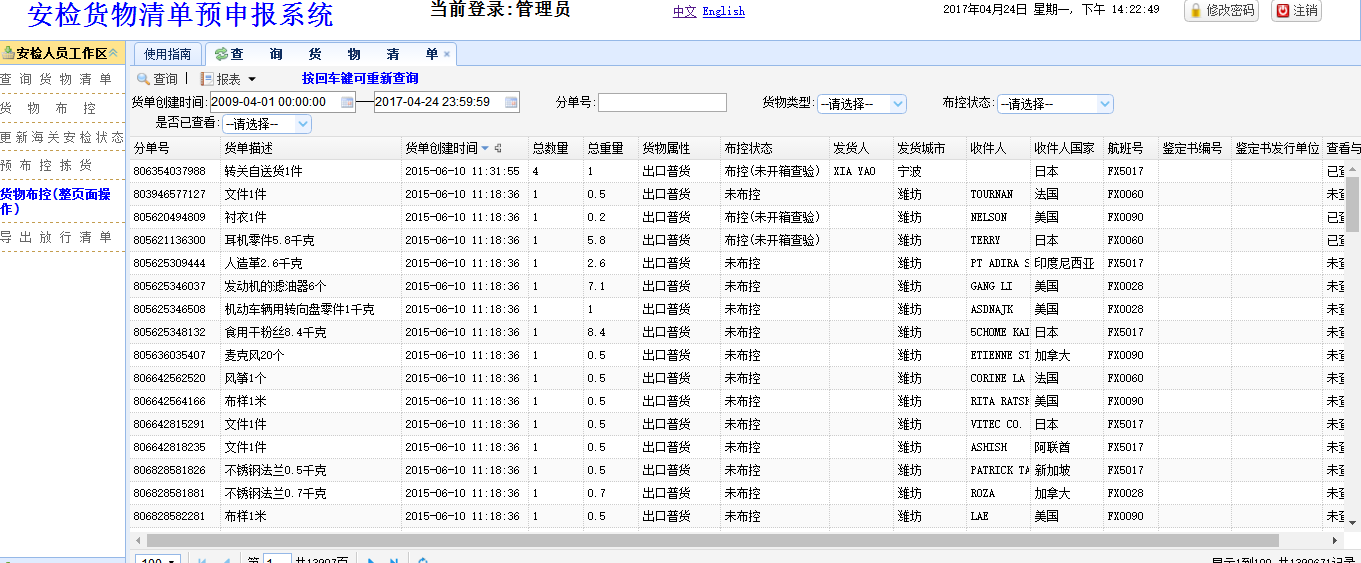Close the 查询货物清单 tab
This screenshot has height=563, width=1361.
[447, 54]
